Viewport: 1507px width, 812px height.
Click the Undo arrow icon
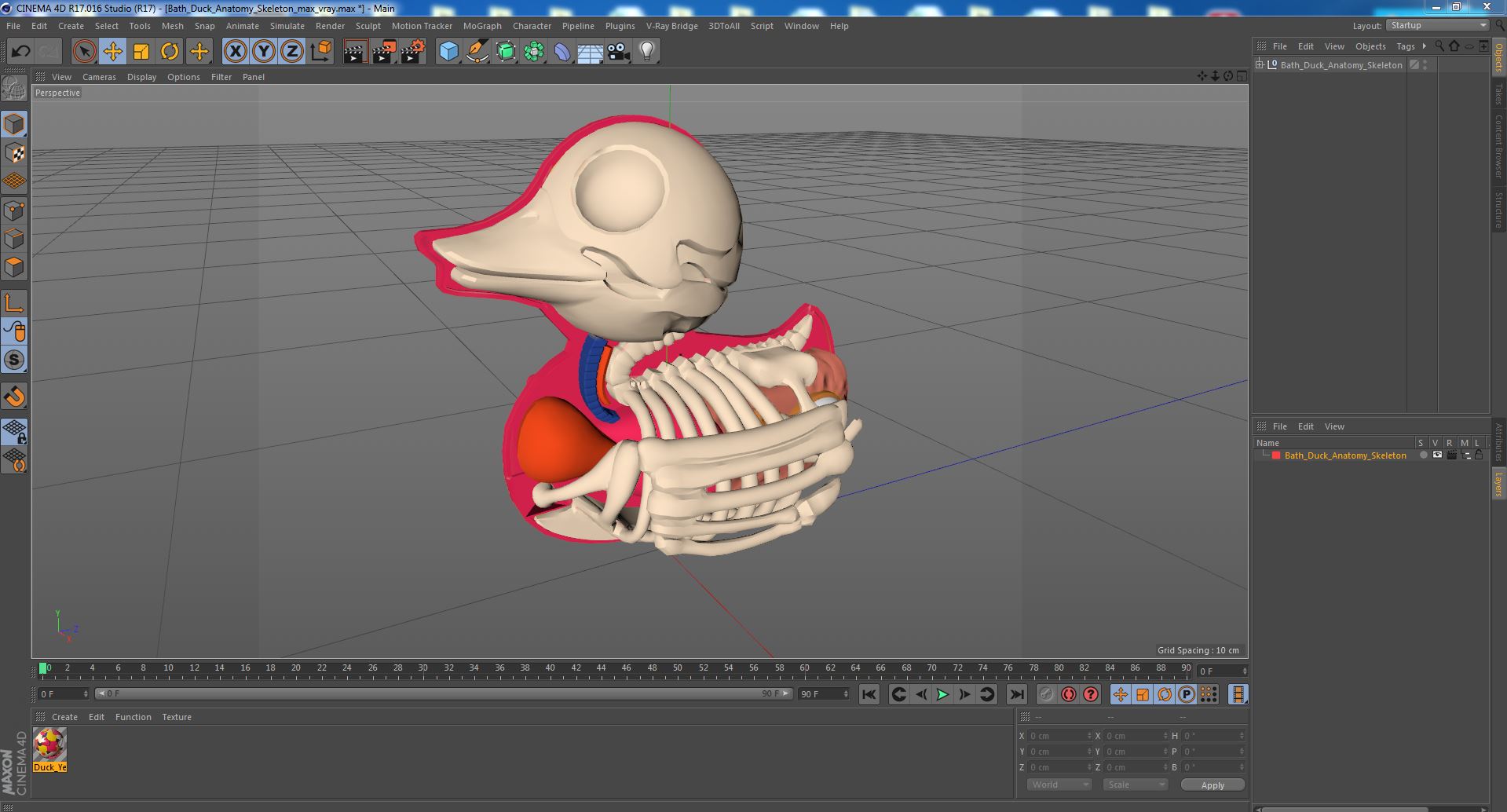coord(20,52)
